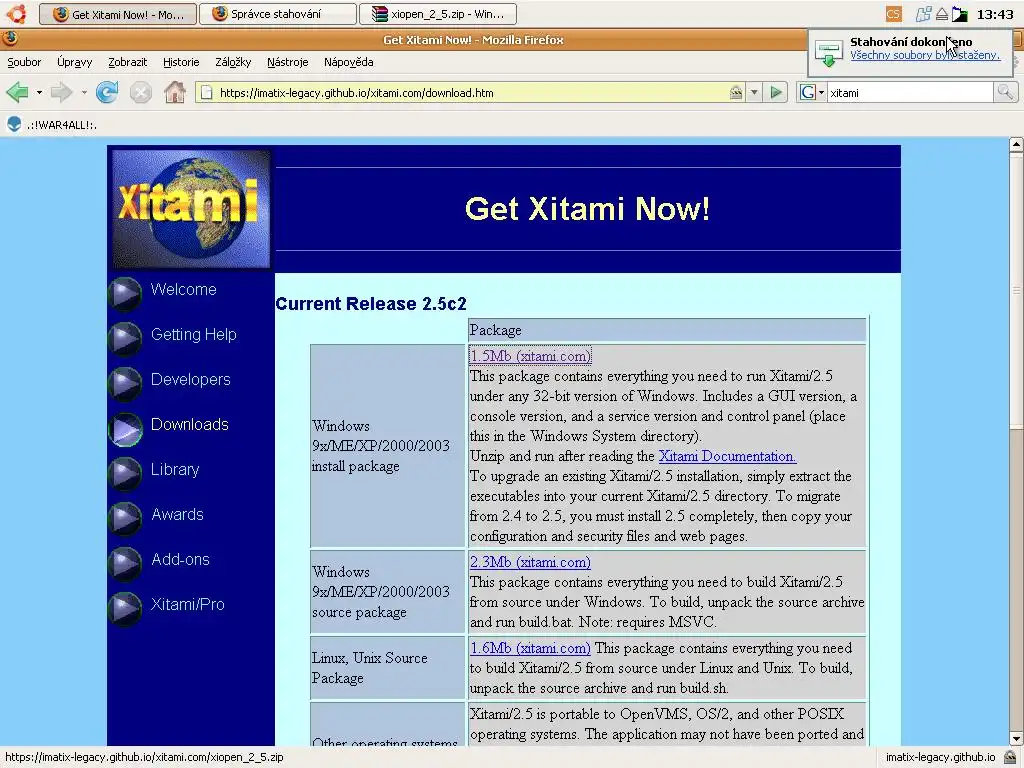The width and height of the screenshot is (1024, 768).
Task: Open the Awards navigation link
Action: tap(177, 515)
